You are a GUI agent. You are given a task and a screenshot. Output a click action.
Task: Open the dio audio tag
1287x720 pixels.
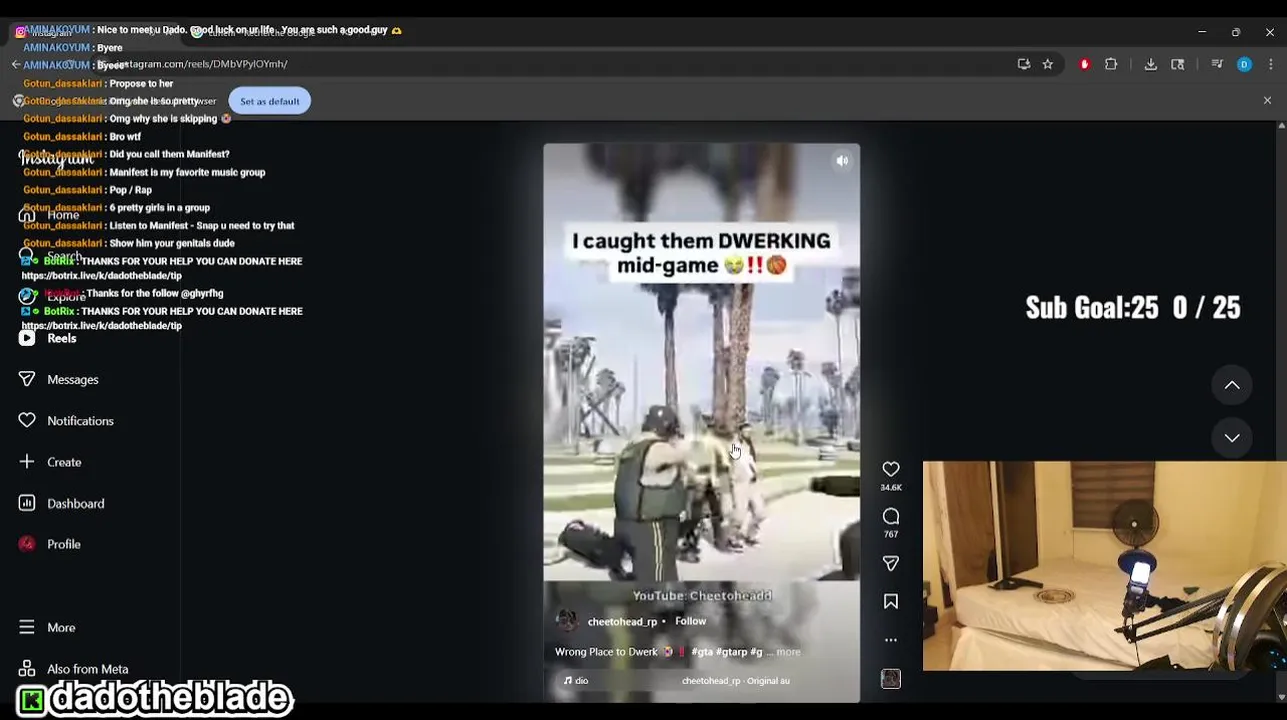576,681
